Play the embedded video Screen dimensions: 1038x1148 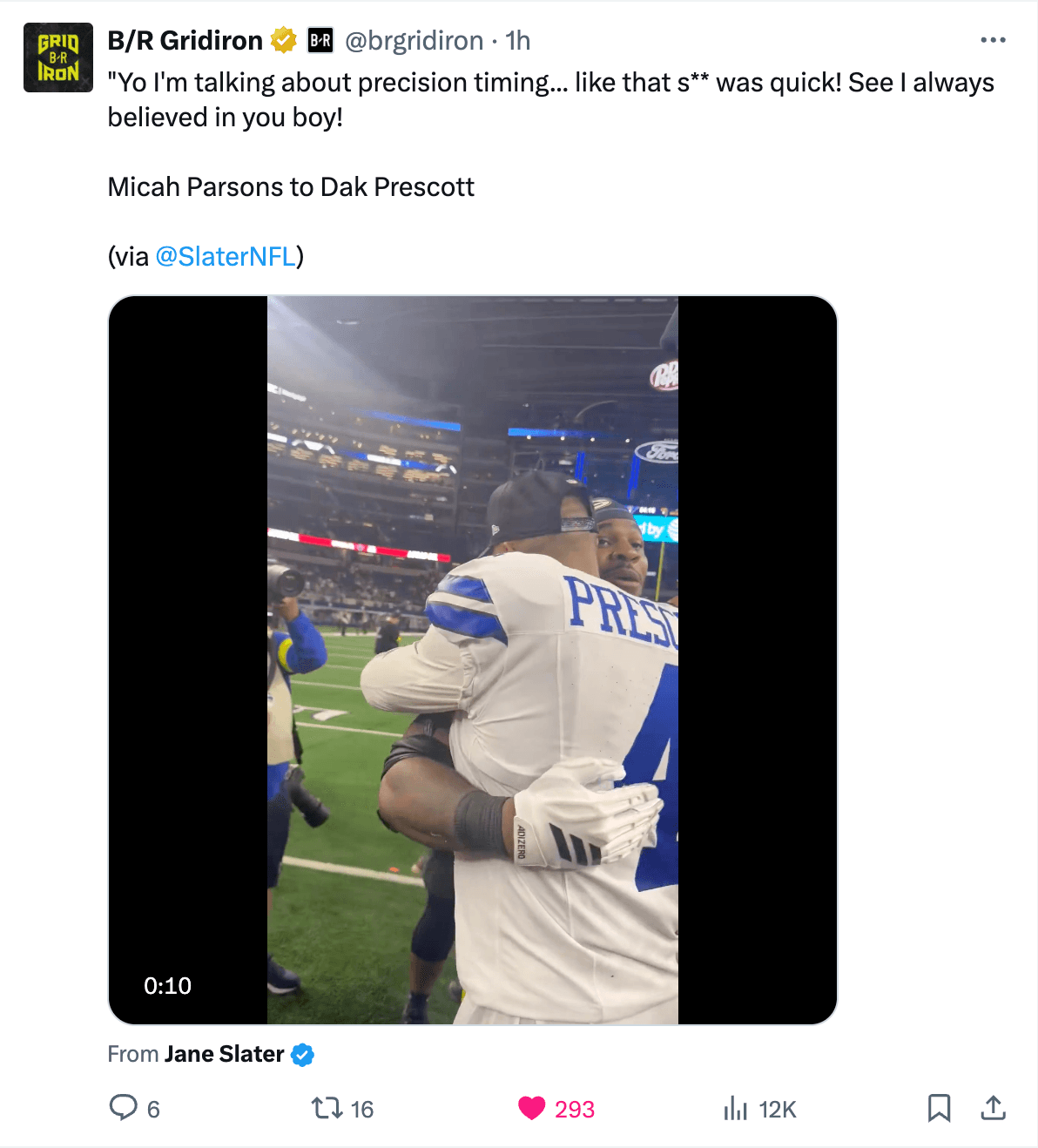tap(472, 659)
